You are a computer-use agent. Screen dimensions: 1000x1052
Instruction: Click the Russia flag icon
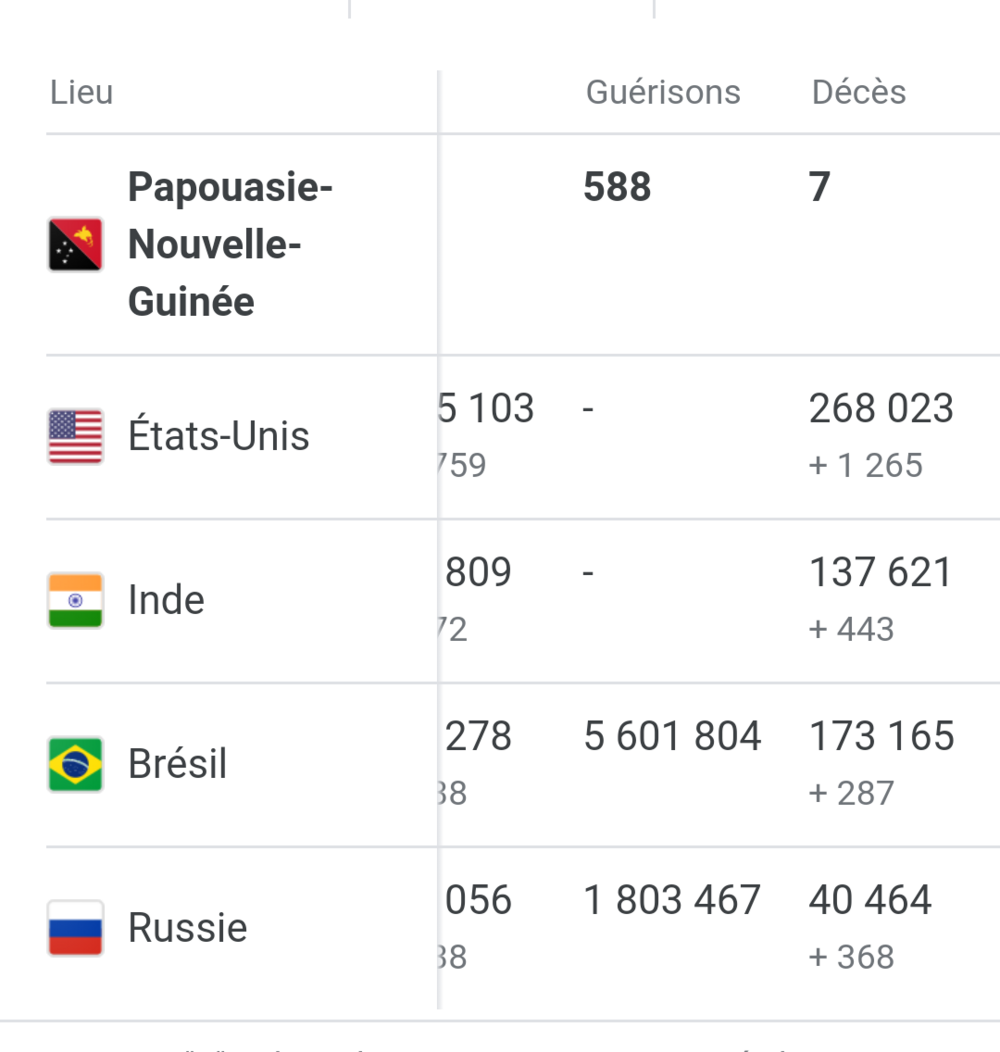(75, 928)
